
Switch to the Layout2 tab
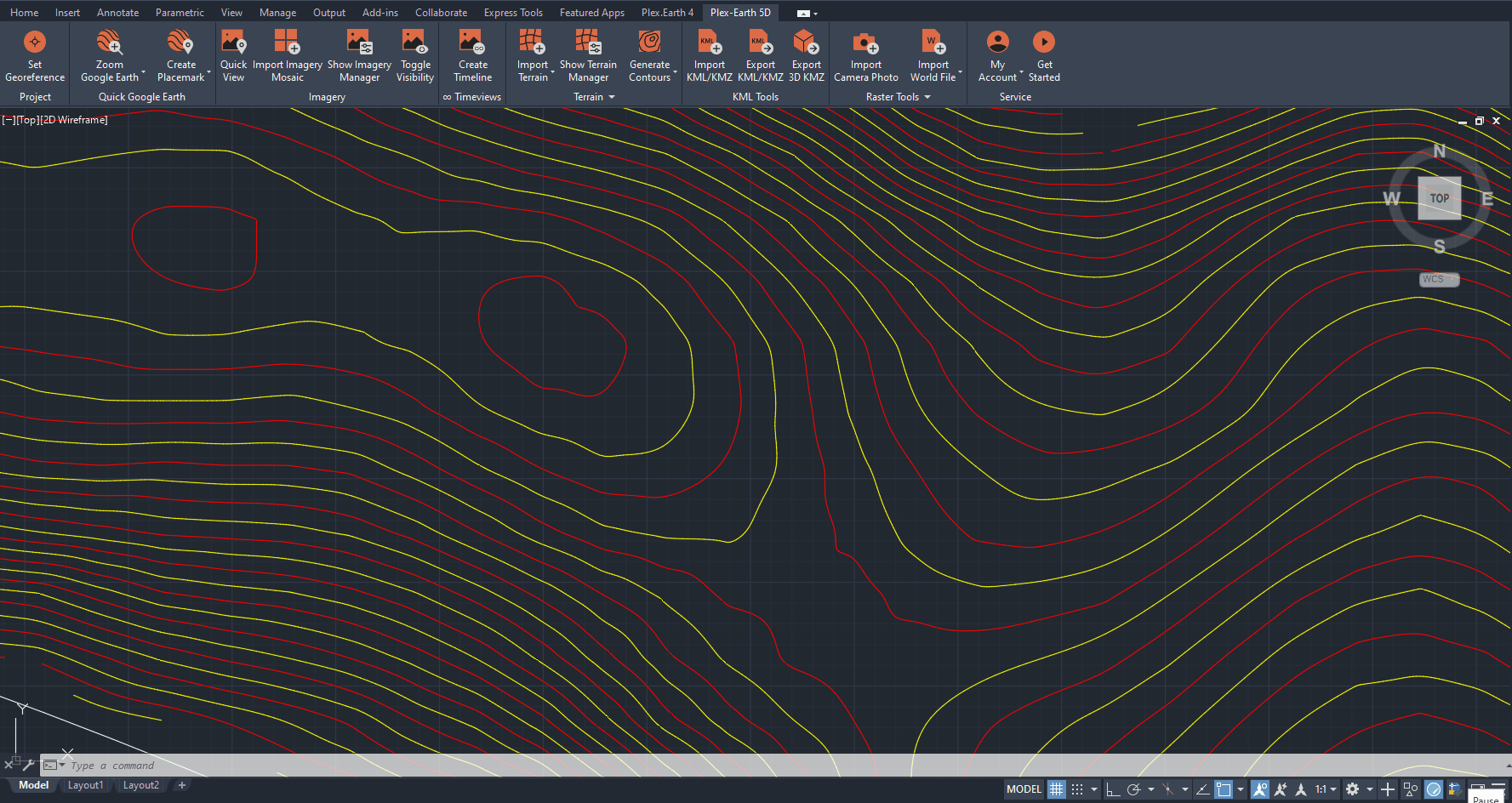pyautogui.click(x=140, y=785)
